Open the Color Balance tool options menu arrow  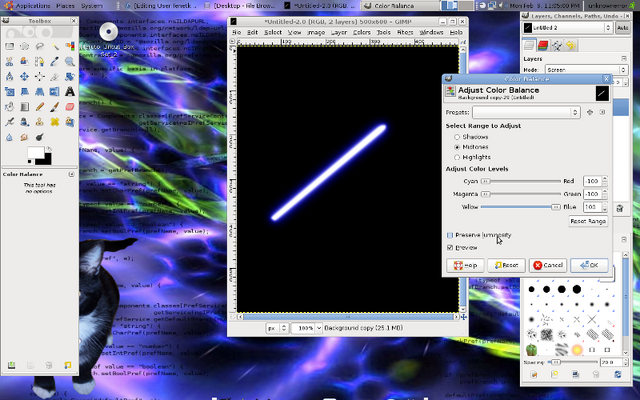point(71,174)
